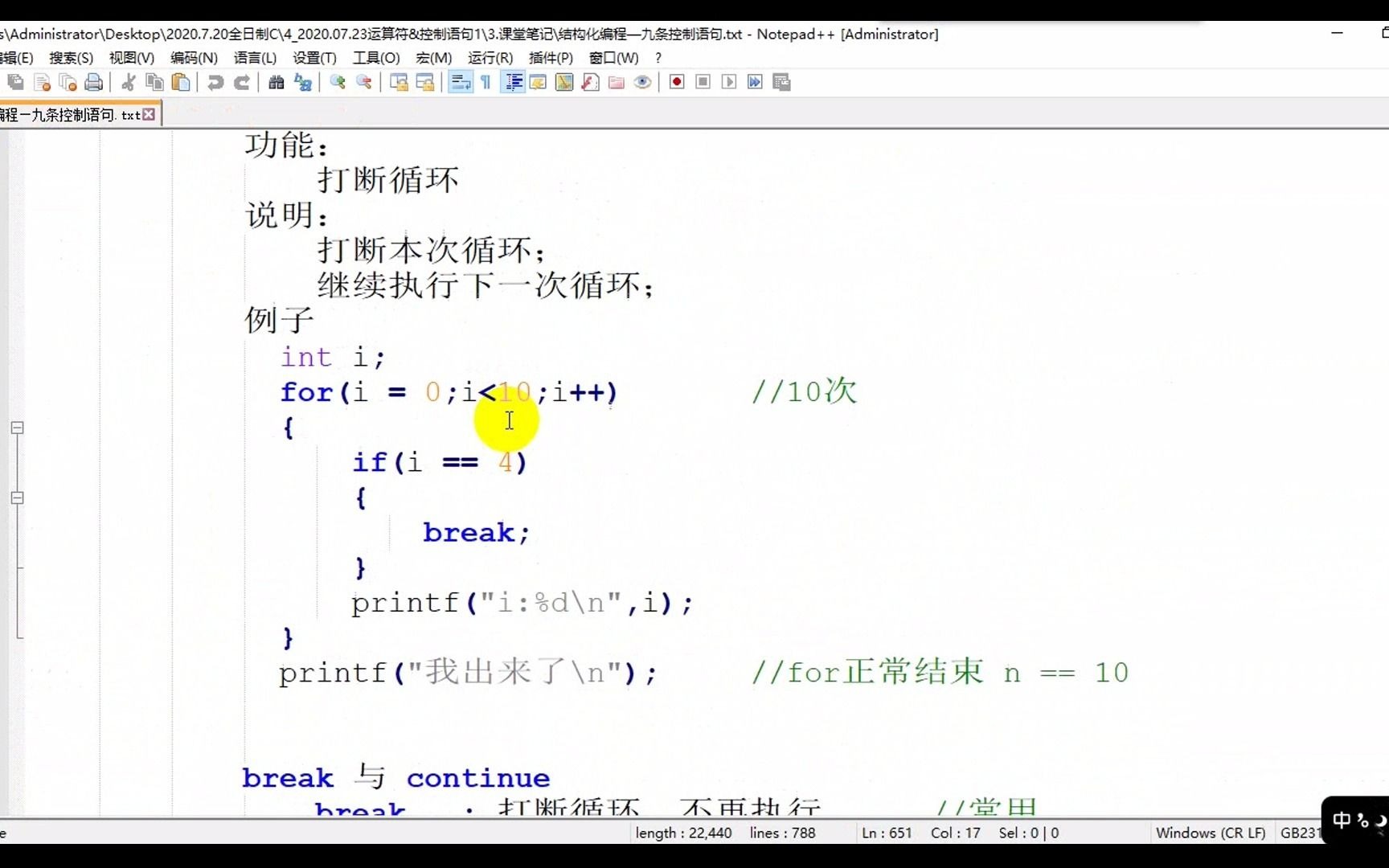The width and height of the screenshot is (1389, 868).
Task: Toggle the file Monitoring eye icon
Action: [x=642, y=82]
